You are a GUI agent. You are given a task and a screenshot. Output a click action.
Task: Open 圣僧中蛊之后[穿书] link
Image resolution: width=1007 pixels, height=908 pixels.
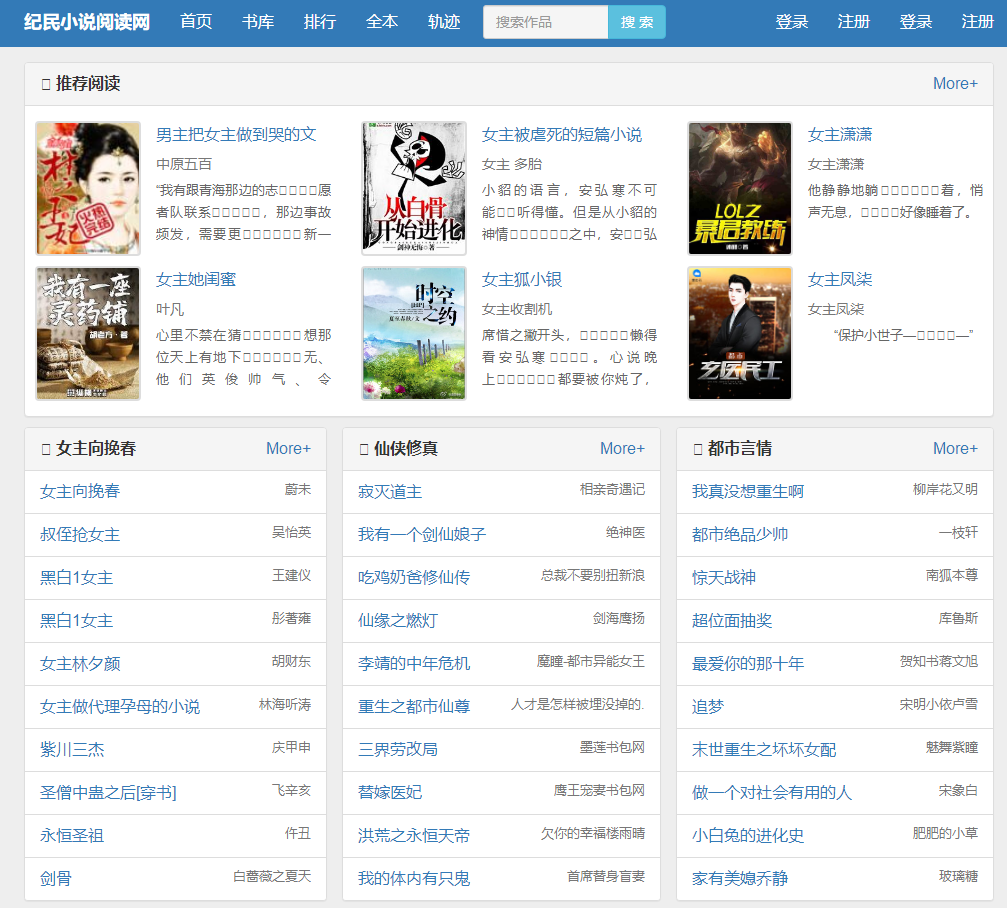pos(108,792)
